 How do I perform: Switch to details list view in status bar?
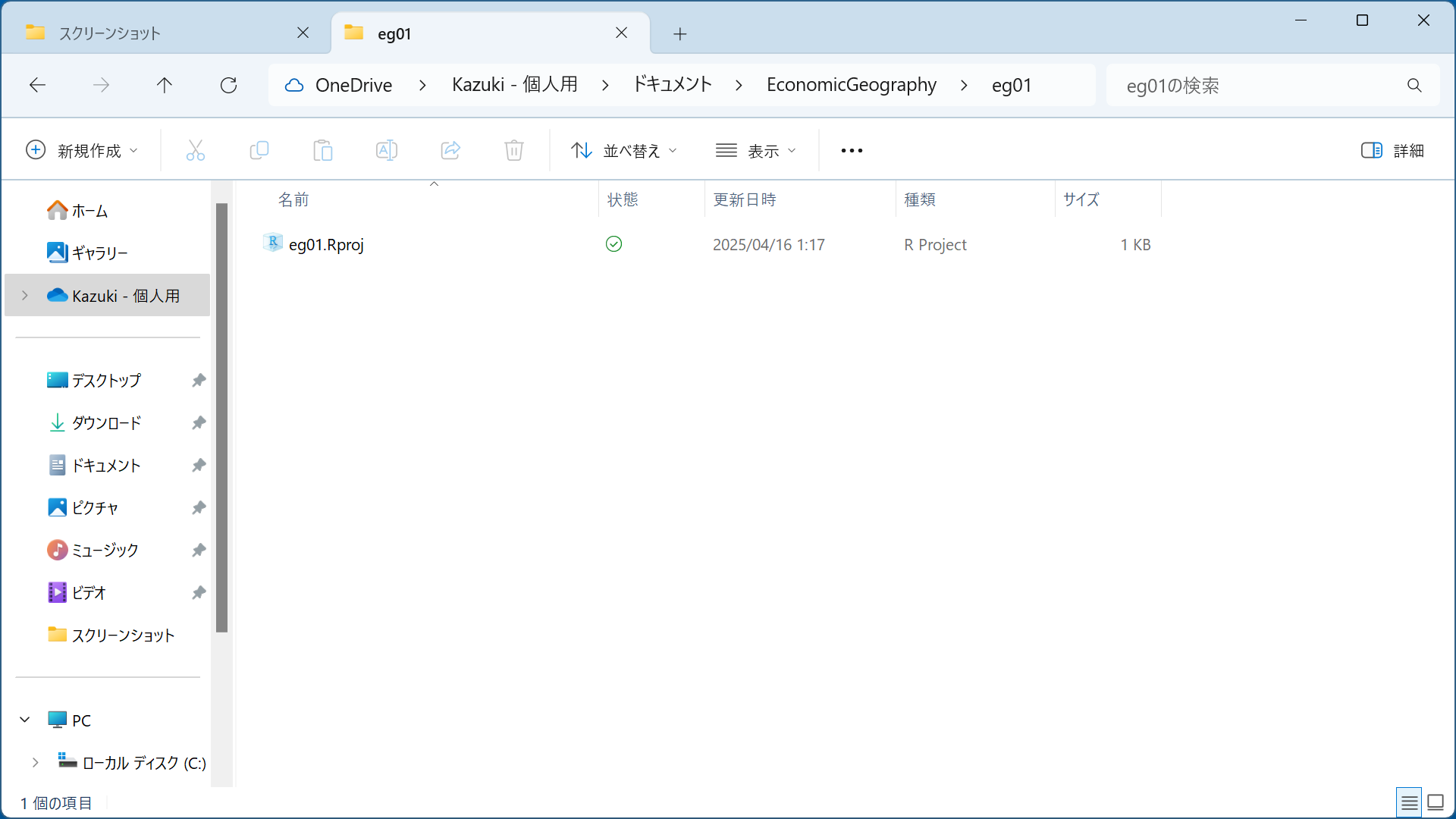[x=1409, y=802]
